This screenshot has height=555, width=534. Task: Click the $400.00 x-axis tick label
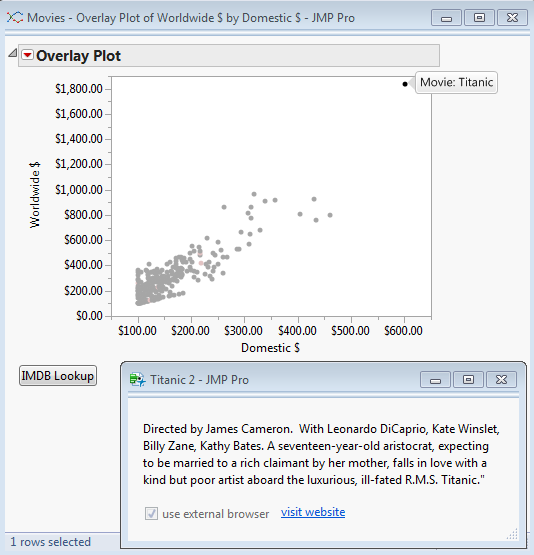[x=297, y=331]
